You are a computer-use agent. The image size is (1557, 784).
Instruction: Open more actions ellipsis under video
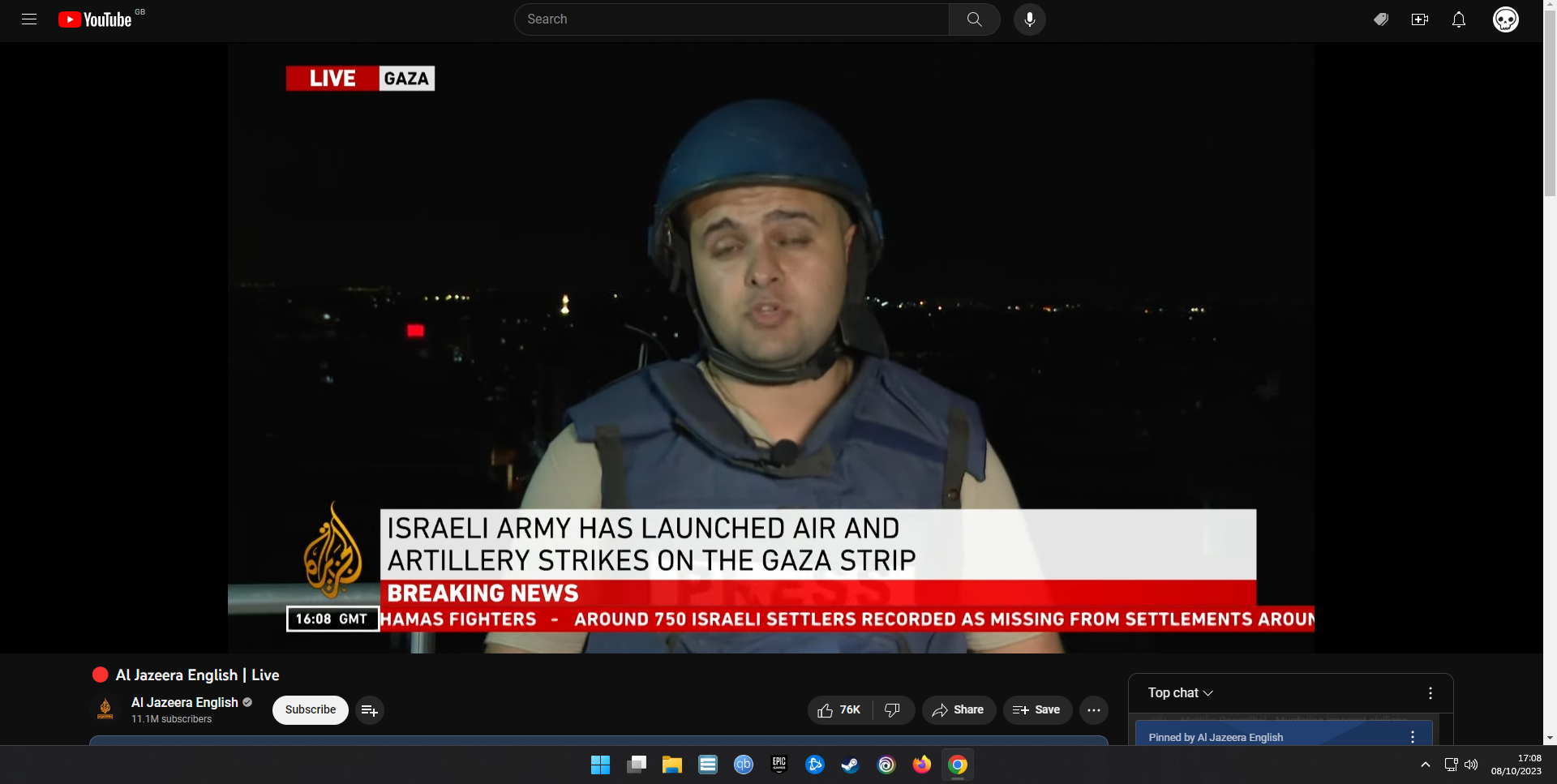[1093, 710]
